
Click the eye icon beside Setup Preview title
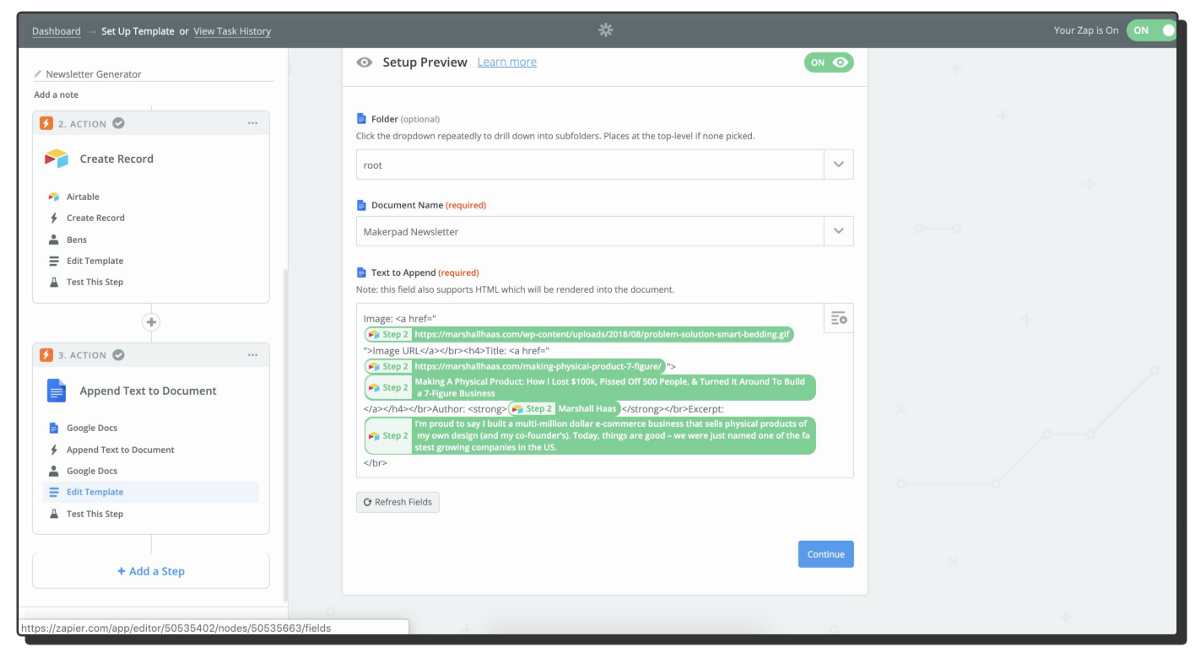364,62
